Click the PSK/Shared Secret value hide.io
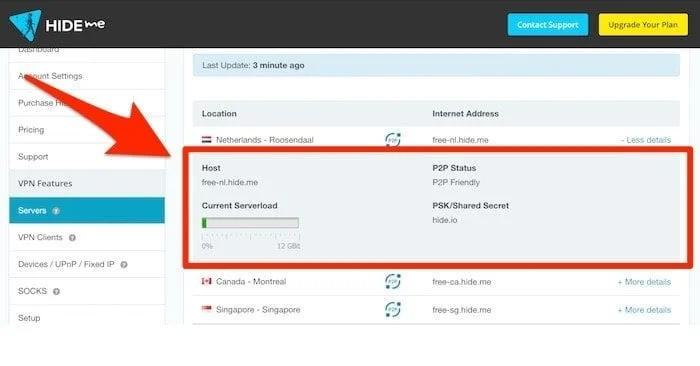Image resolution: width=700 pixels, height=366 pixels. [445, 220]
